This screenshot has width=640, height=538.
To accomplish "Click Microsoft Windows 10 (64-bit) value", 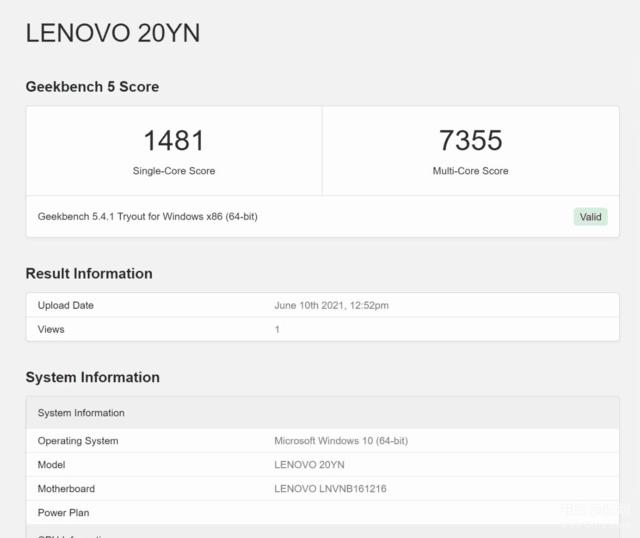I will pos(341,441).
